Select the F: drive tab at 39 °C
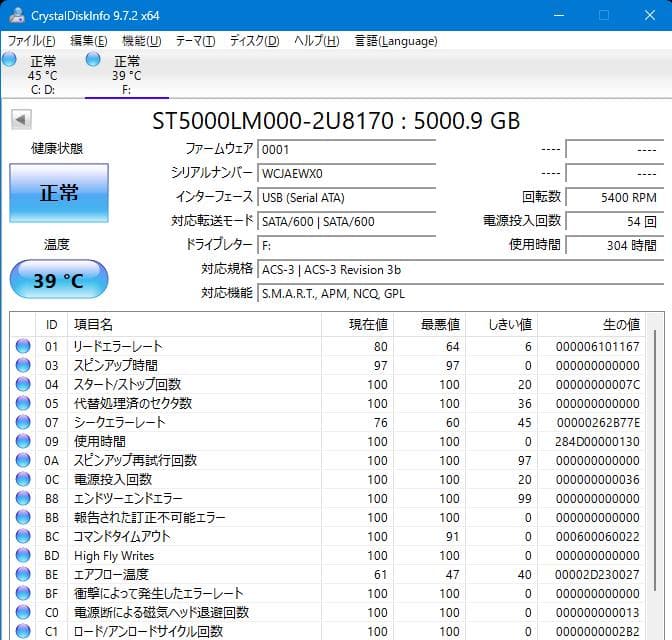Screen dimensions: 672x640 coord(126,74)
